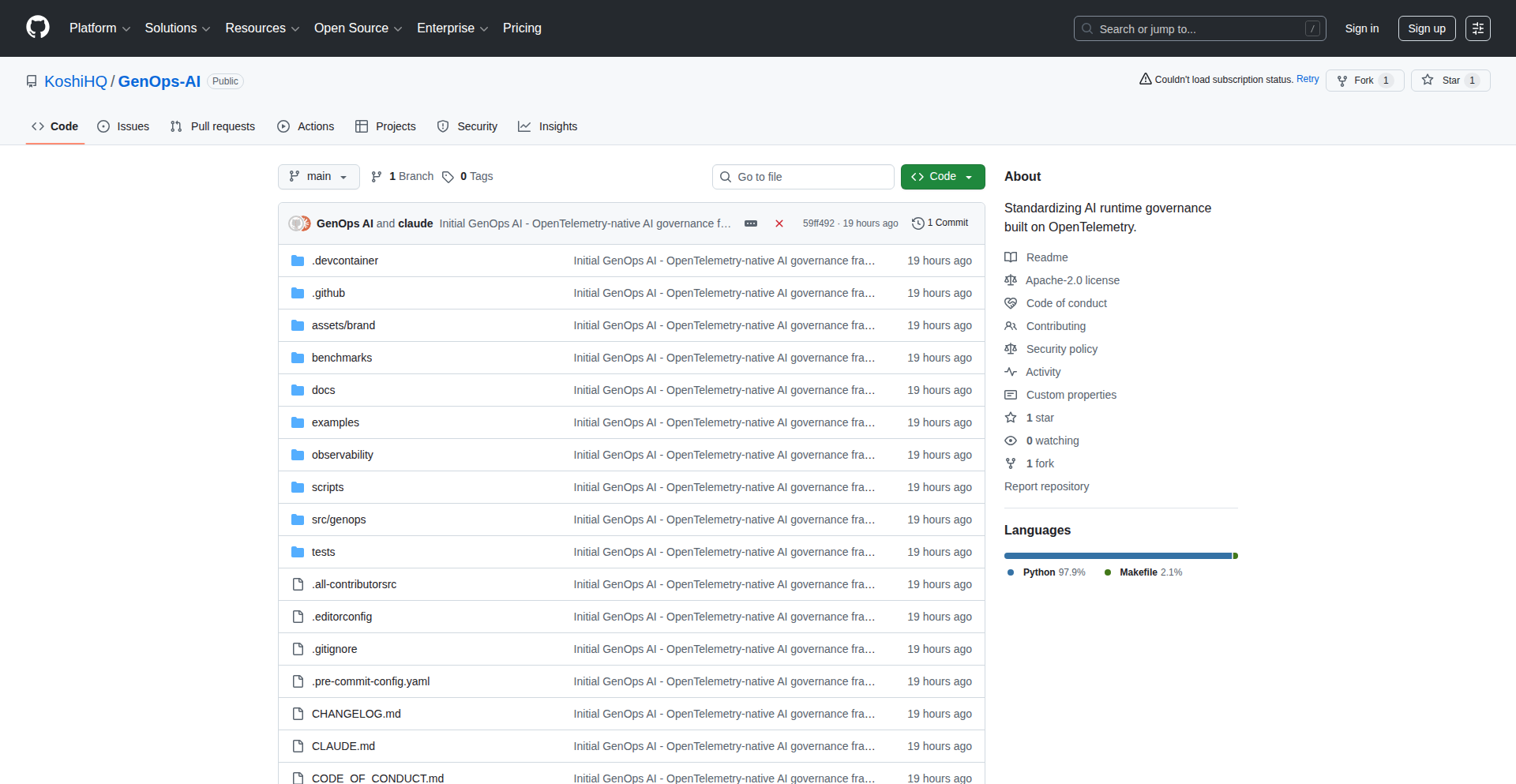Click the search magnifier in the top bar
Viewport: 1516px width, 784px height.
tap(1087, 28)
